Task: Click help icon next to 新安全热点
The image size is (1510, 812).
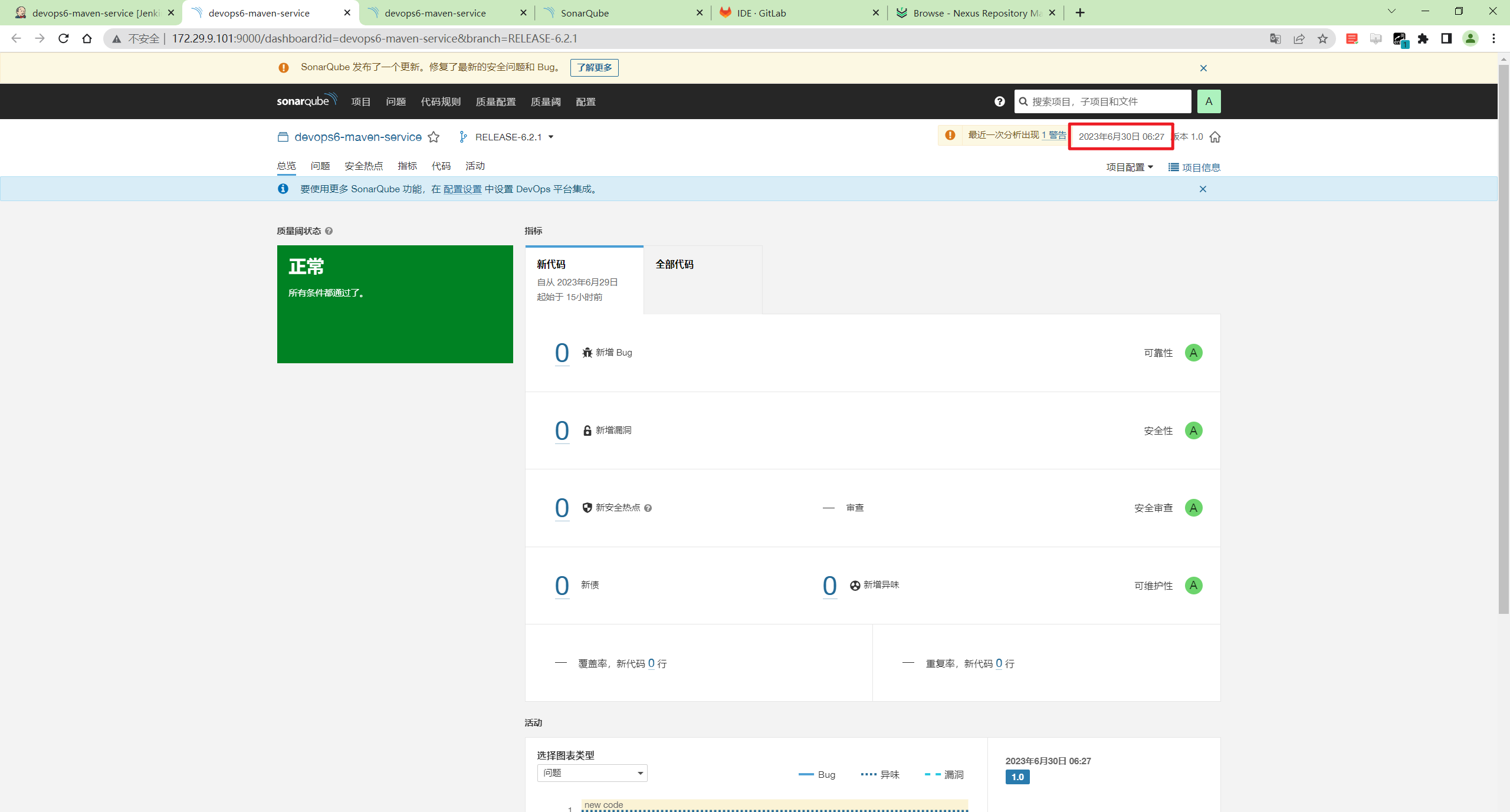Action: [x=648, y=508]
